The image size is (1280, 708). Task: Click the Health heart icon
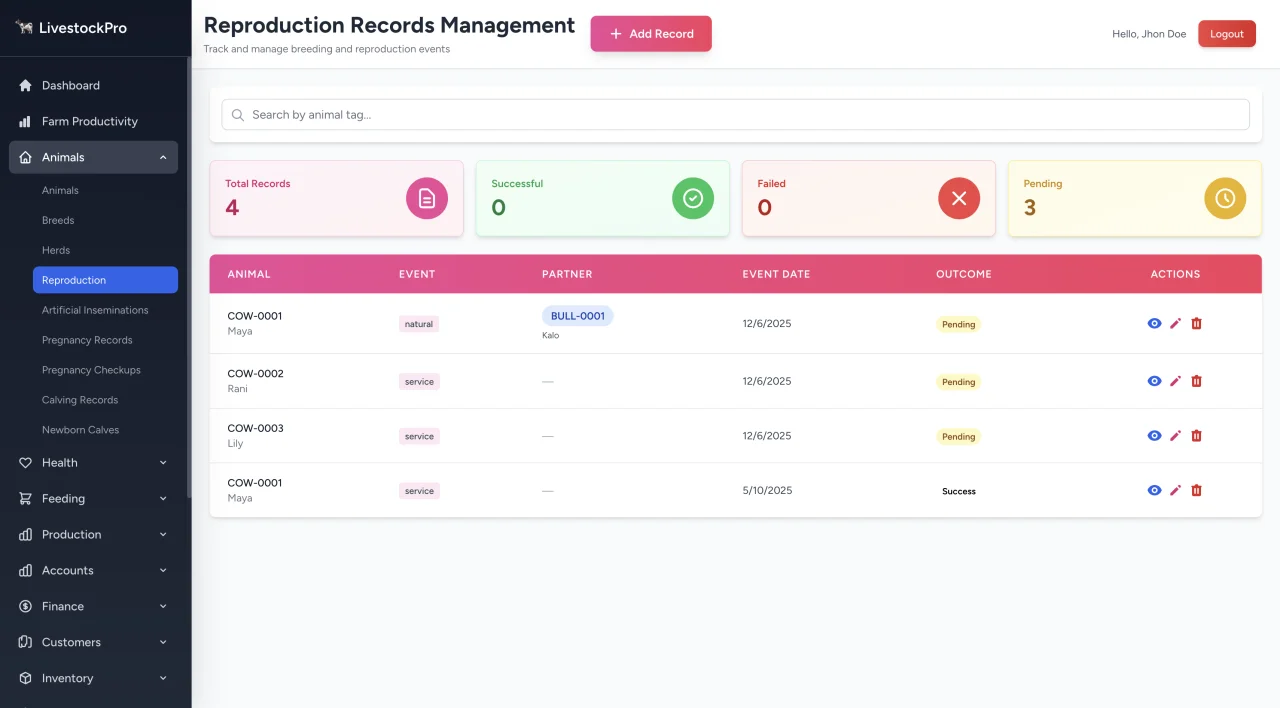pyautogui.click(x=26, y=463)
